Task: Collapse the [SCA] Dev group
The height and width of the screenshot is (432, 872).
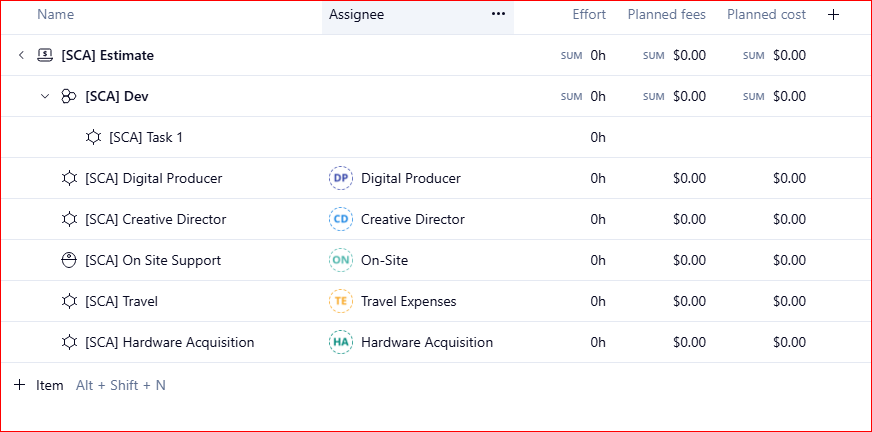Action: click(x=44, y=96)
